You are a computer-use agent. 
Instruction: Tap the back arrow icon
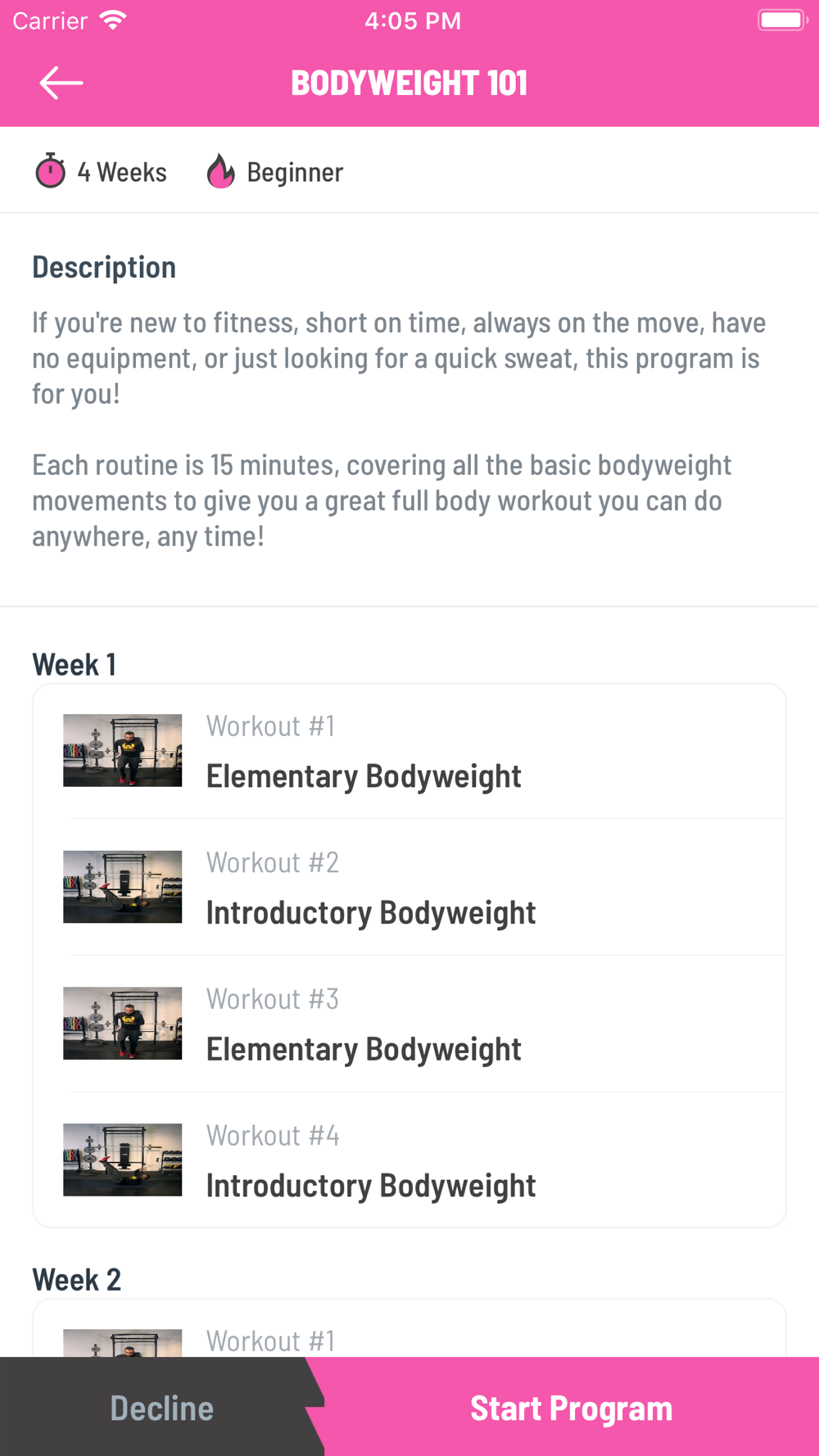click(61, 83)
